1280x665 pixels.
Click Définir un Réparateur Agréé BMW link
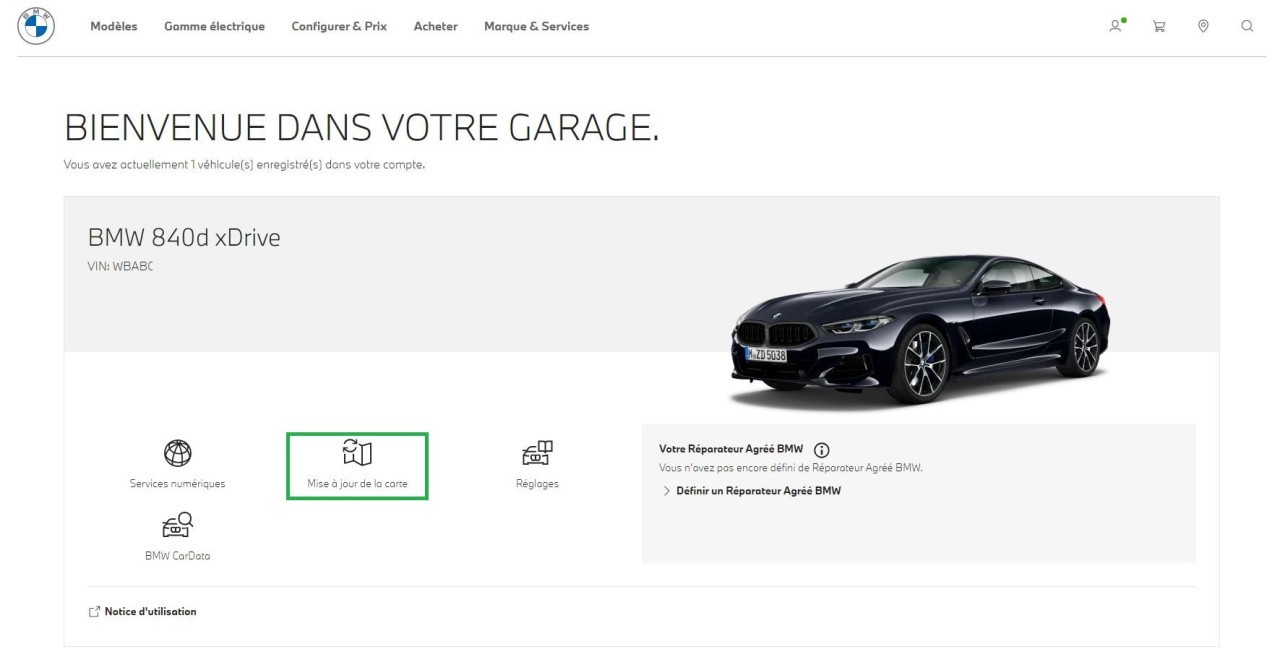point(758,491)
